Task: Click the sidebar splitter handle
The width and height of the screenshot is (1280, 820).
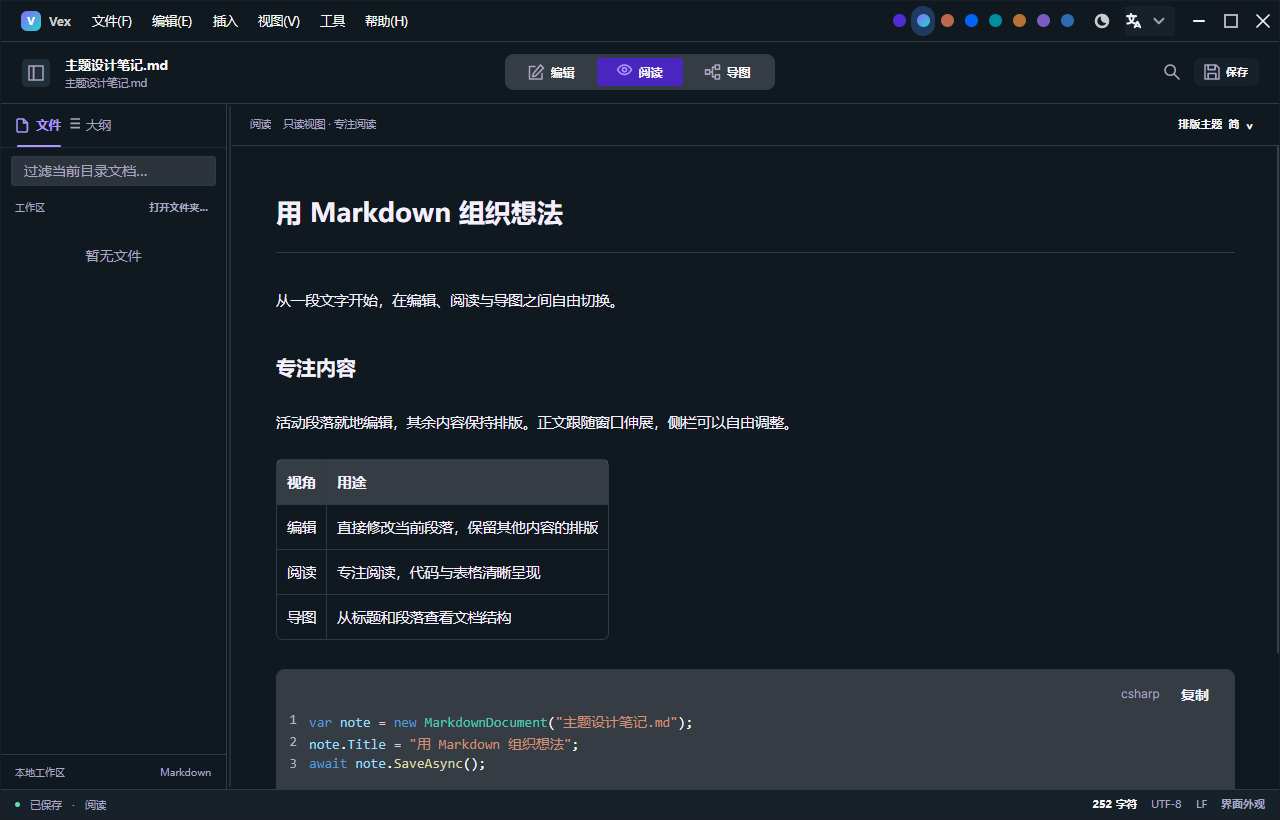Action: click(x=229, y=447)
